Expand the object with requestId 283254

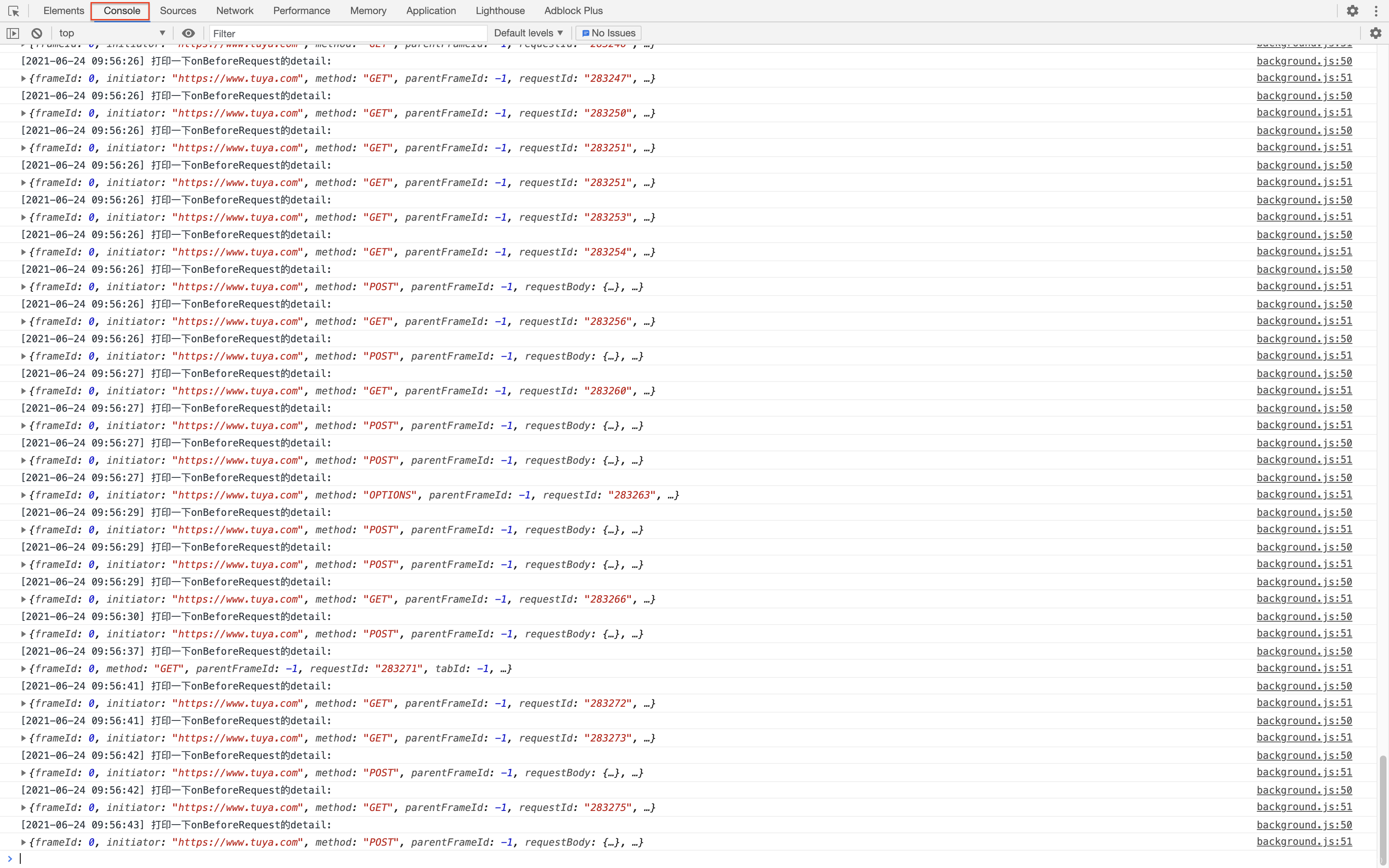[24, 252]
